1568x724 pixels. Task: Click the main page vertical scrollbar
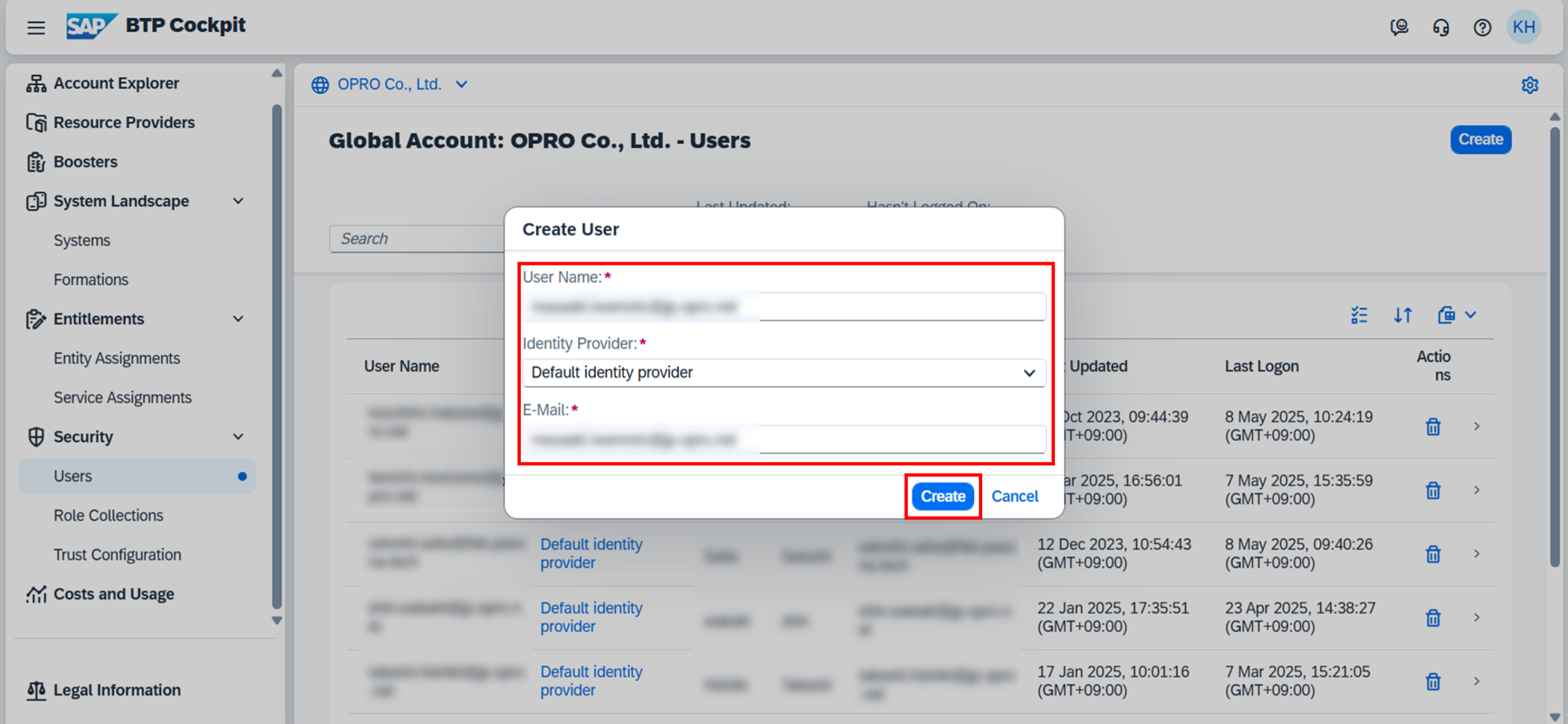point(1554,347)
